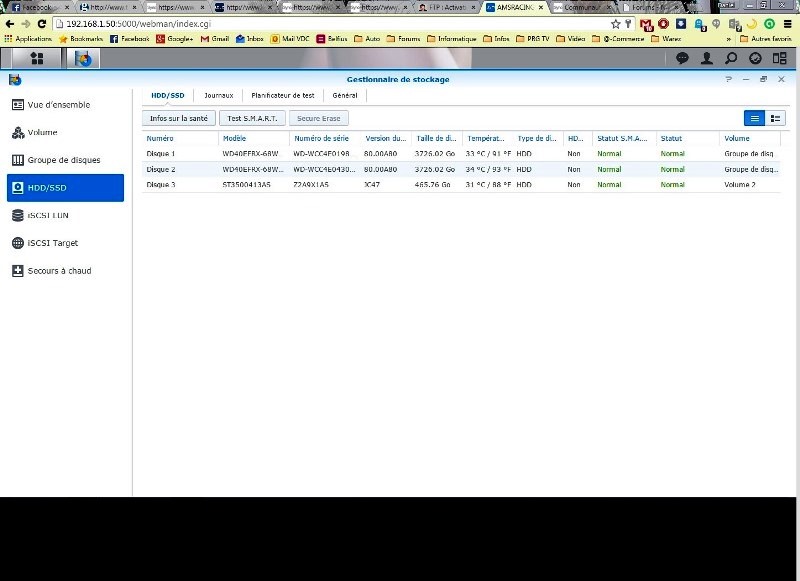800x581 pixels.
Task: Click the Volume 2 cell
Action: point(739,185)
